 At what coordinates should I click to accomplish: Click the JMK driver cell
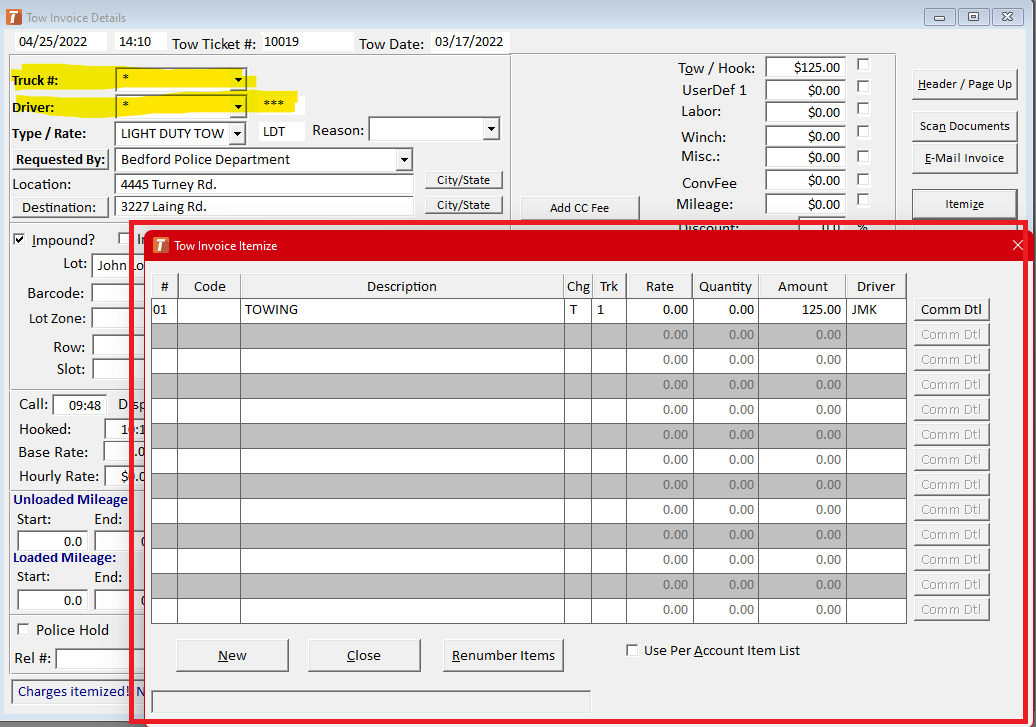pos(876,310)
